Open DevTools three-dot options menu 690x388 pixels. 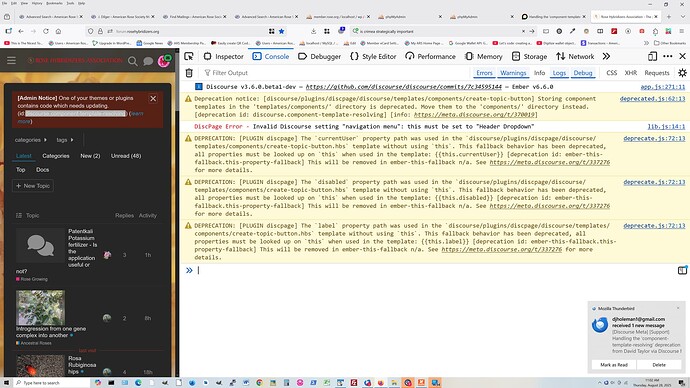(668, 56)
